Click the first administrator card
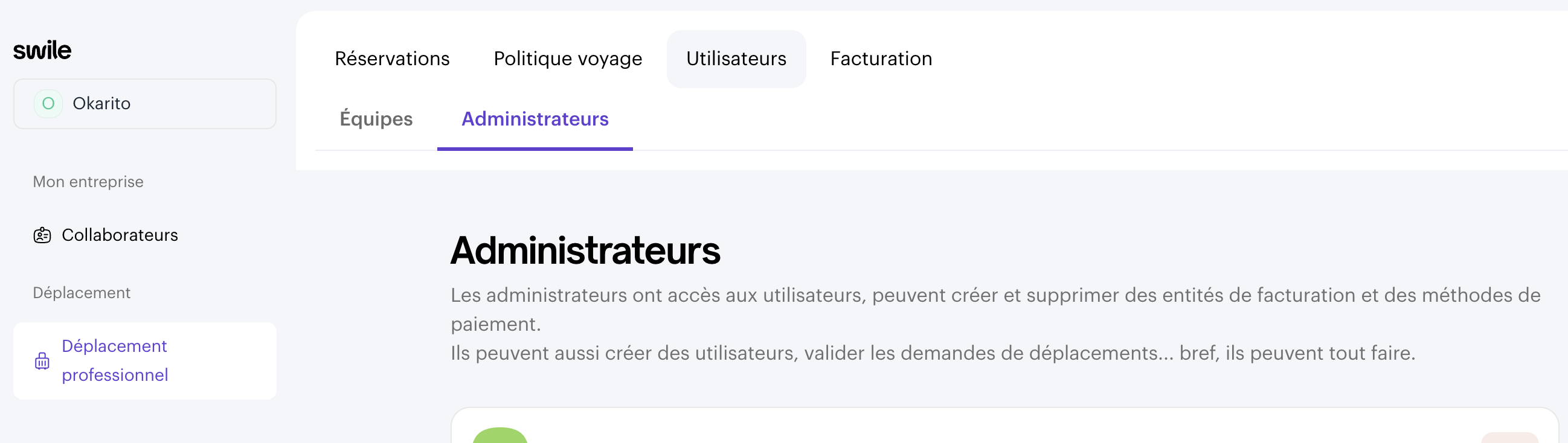 point(1004,425)
